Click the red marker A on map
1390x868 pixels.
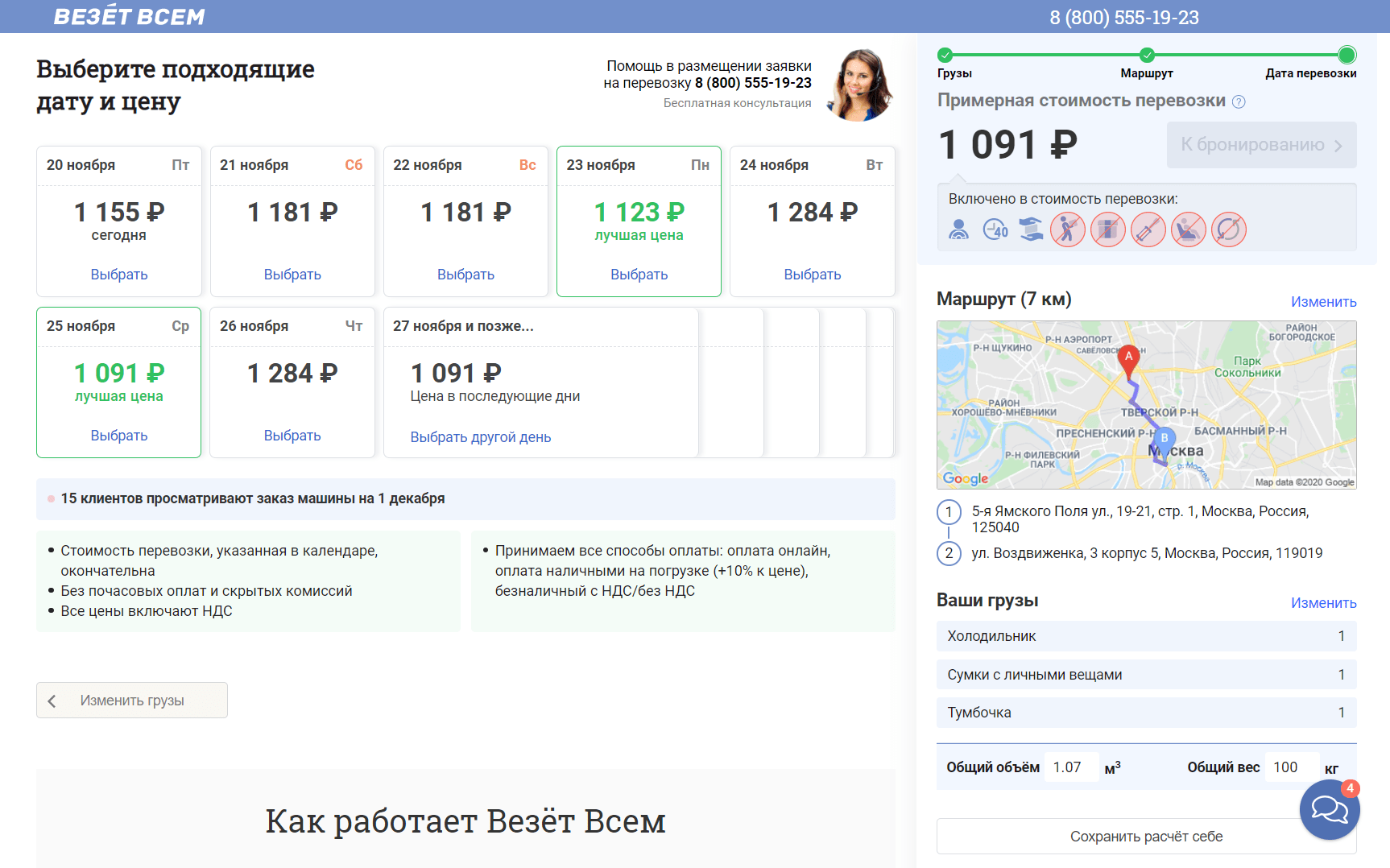click(1129, 362)
